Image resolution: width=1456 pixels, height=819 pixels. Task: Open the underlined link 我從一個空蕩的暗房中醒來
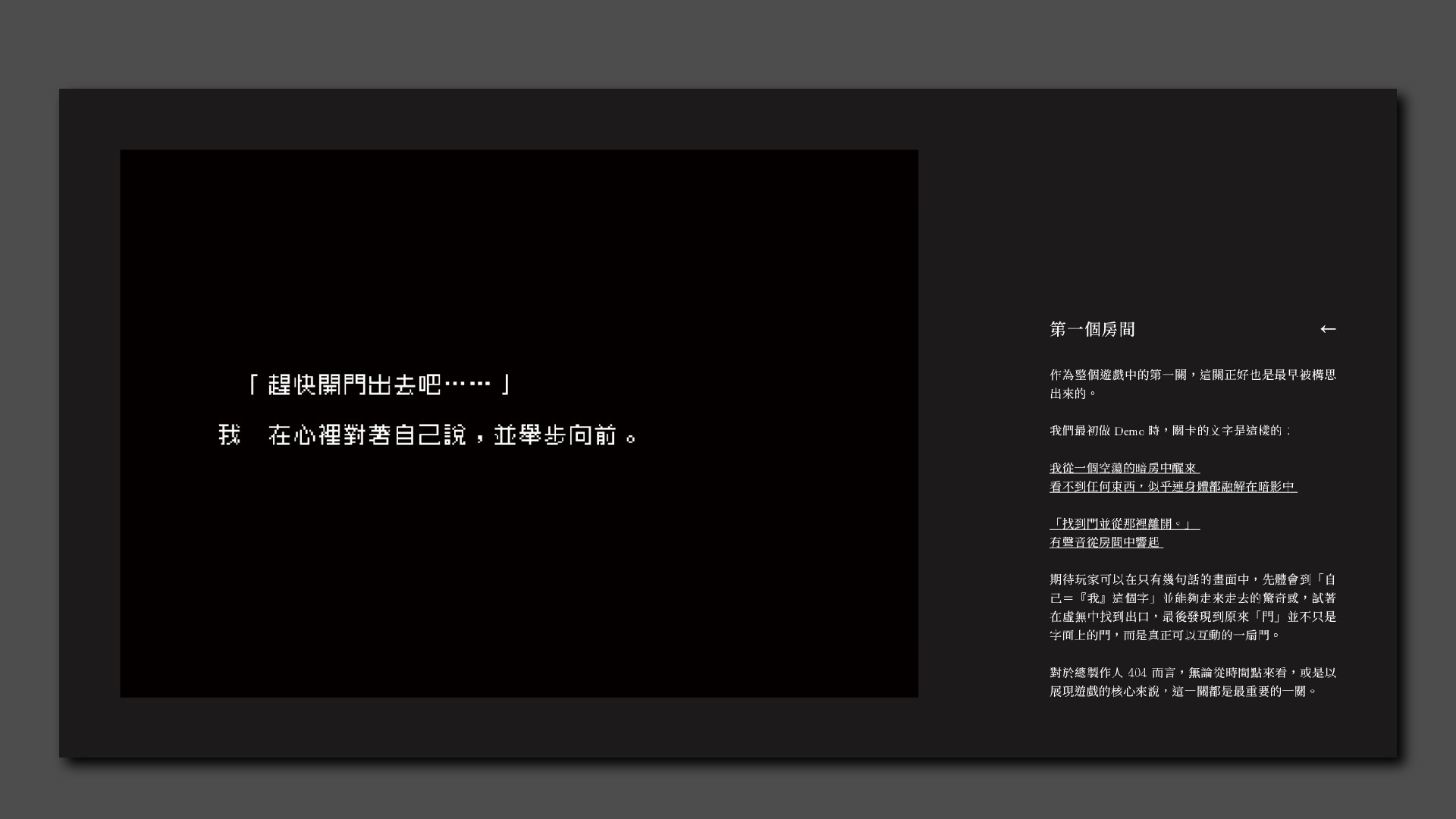(1124, 469)
